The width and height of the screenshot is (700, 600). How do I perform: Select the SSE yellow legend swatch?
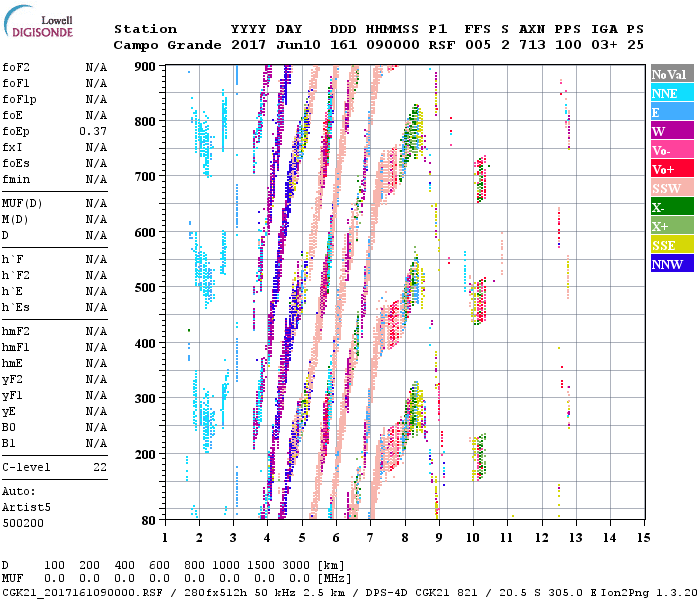point(672,245)
